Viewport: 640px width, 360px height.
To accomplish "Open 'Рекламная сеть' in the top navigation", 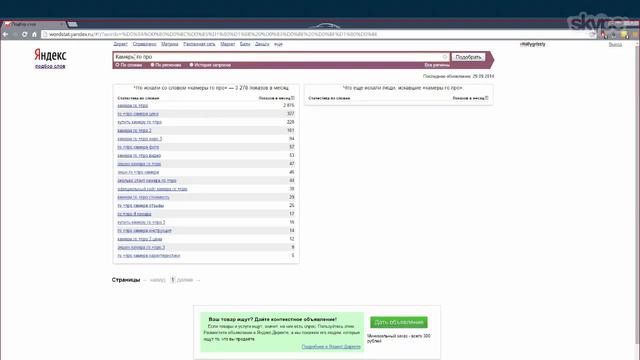I will pyautogui.click(x=199, y=44).
